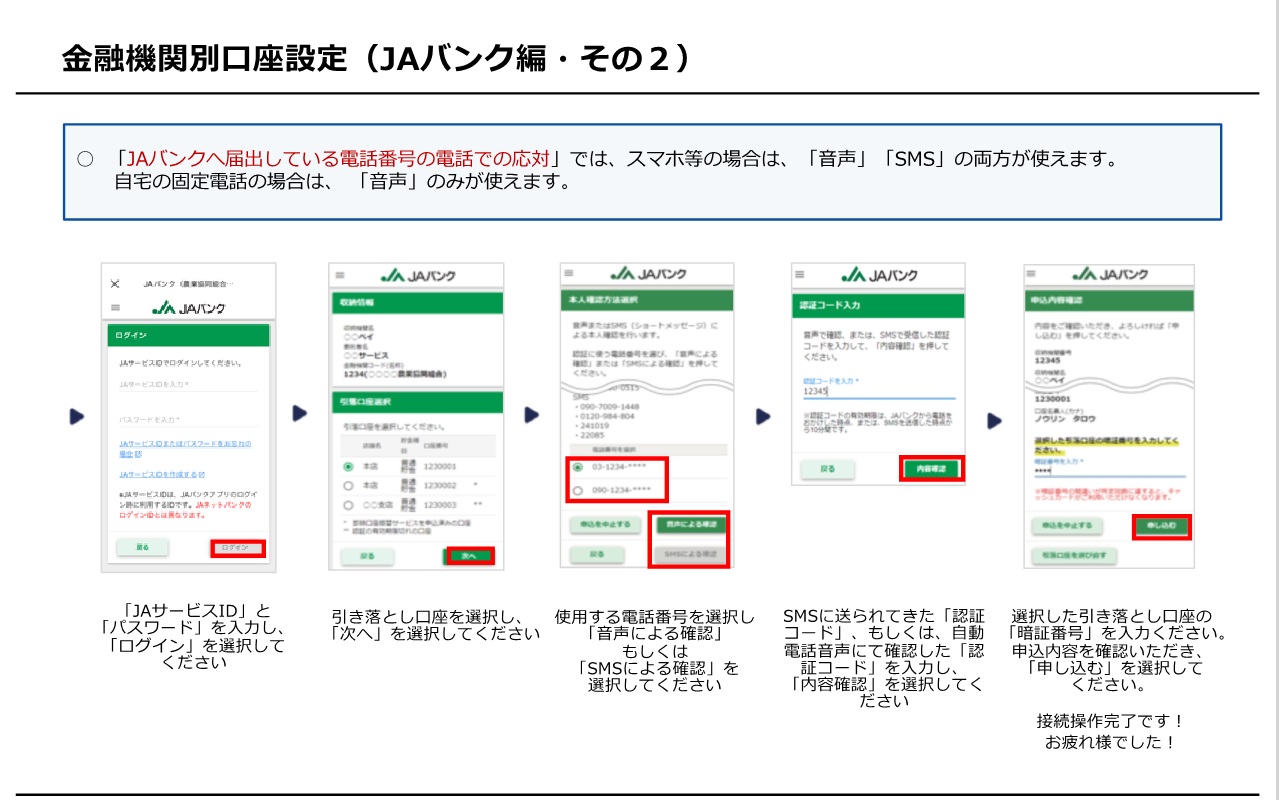Click the 内容確認 button
Screen dimensions: 1279x800
click(931, 468)
